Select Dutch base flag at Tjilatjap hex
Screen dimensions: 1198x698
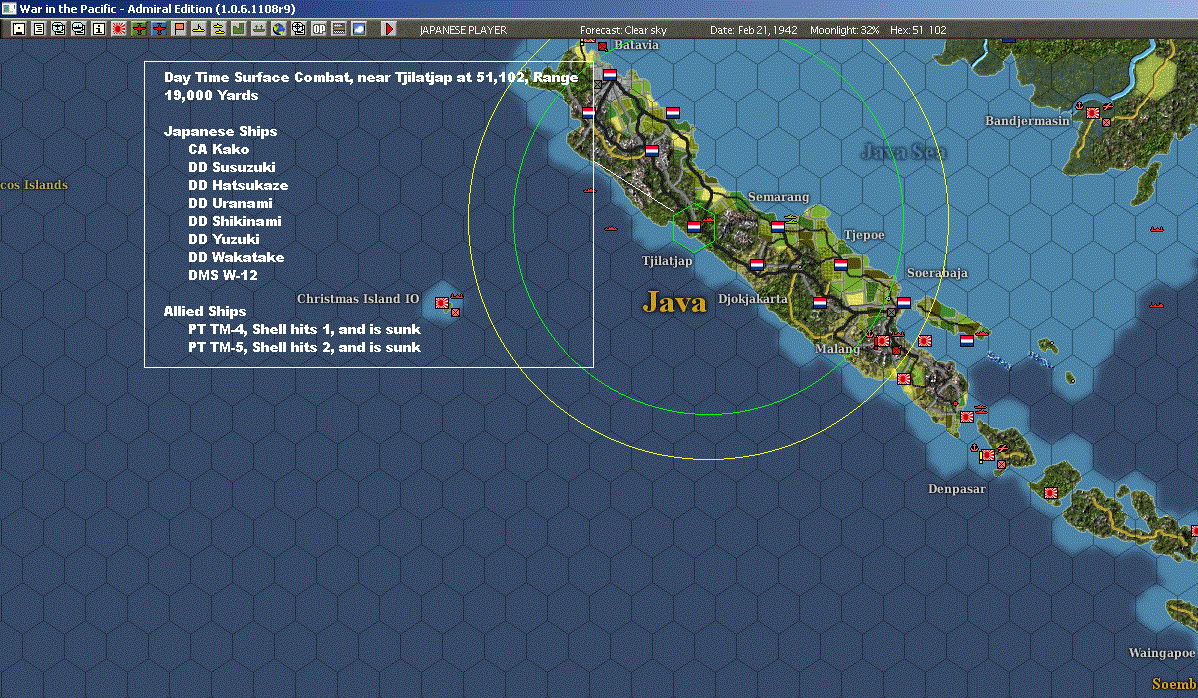tap(694, 227)
